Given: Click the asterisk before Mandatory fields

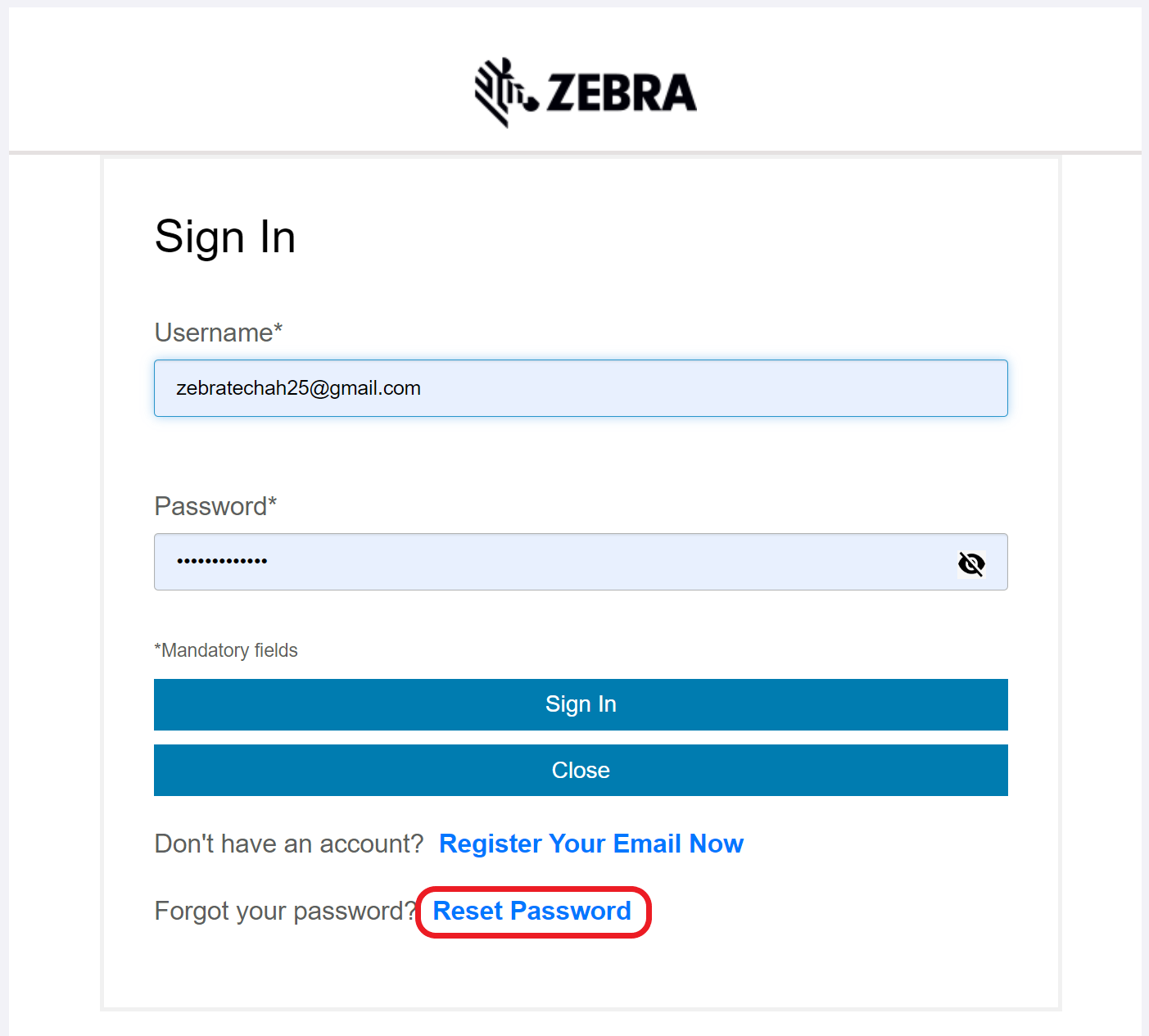Looking at the screenshot, I should (x=157, y=649).
